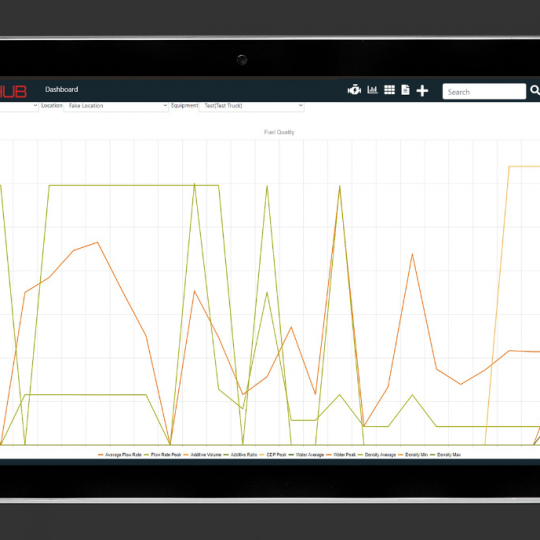Screen dimensions: 540x540
Task: Open the document page icon
Action: (405, 90)
